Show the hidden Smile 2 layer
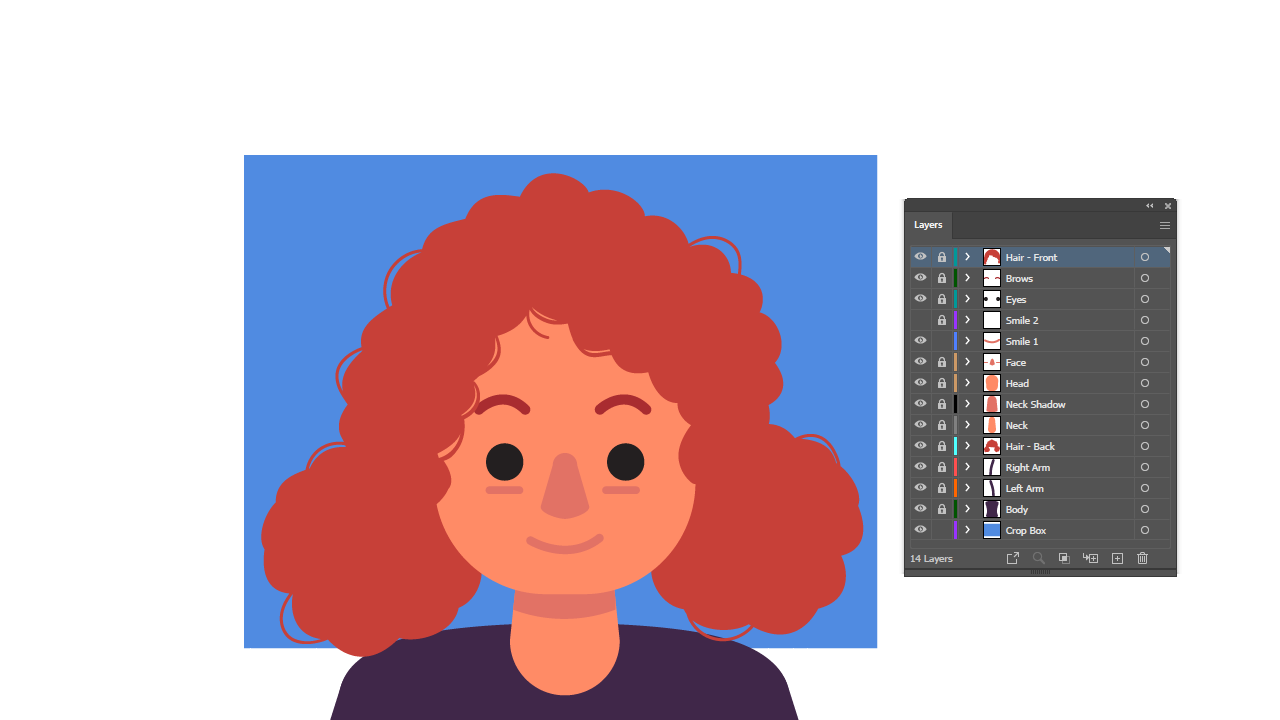 pyautogui.click(x=920, y=320)
